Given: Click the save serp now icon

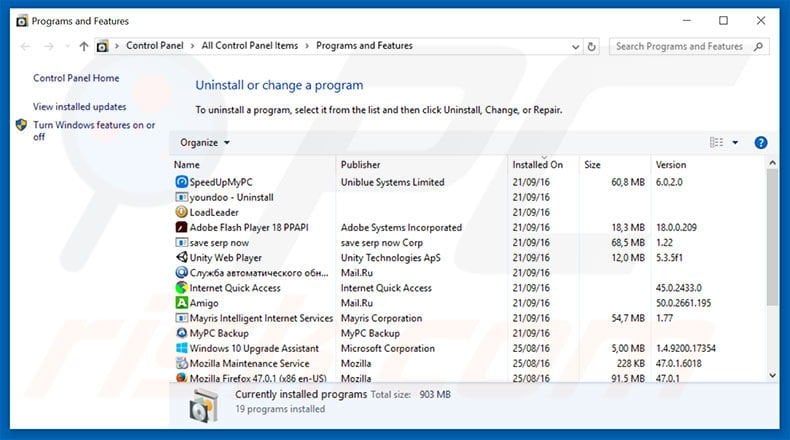Looking at the screenshot, I should coord(181,242).
